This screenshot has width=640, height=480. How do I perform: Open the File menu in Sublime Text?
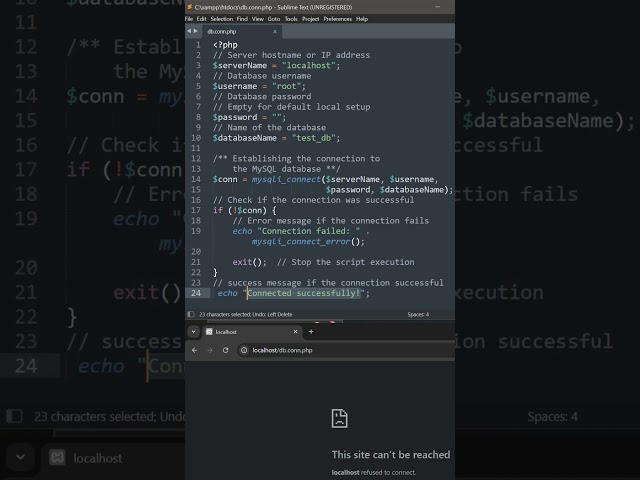[x=189, y=19]
